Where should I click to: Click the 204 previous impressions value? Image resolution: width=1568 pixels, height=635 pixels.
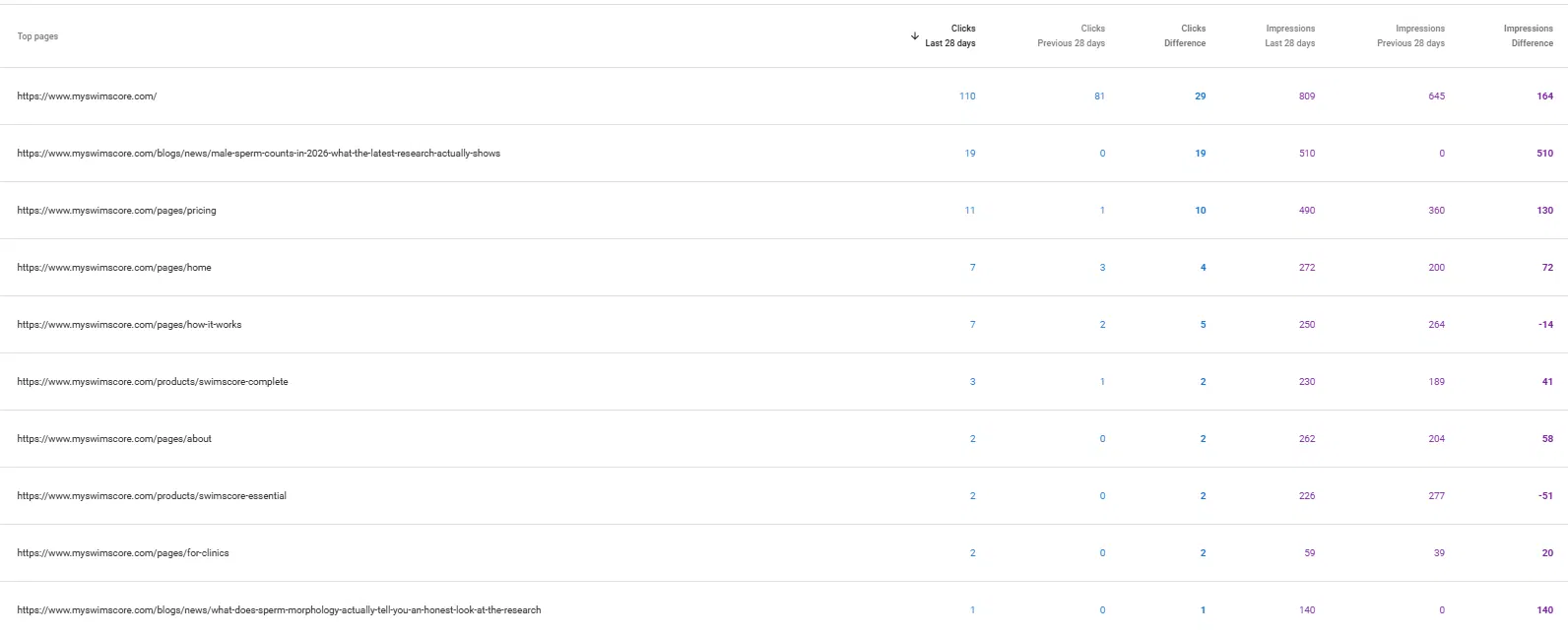pos(1437,439)
